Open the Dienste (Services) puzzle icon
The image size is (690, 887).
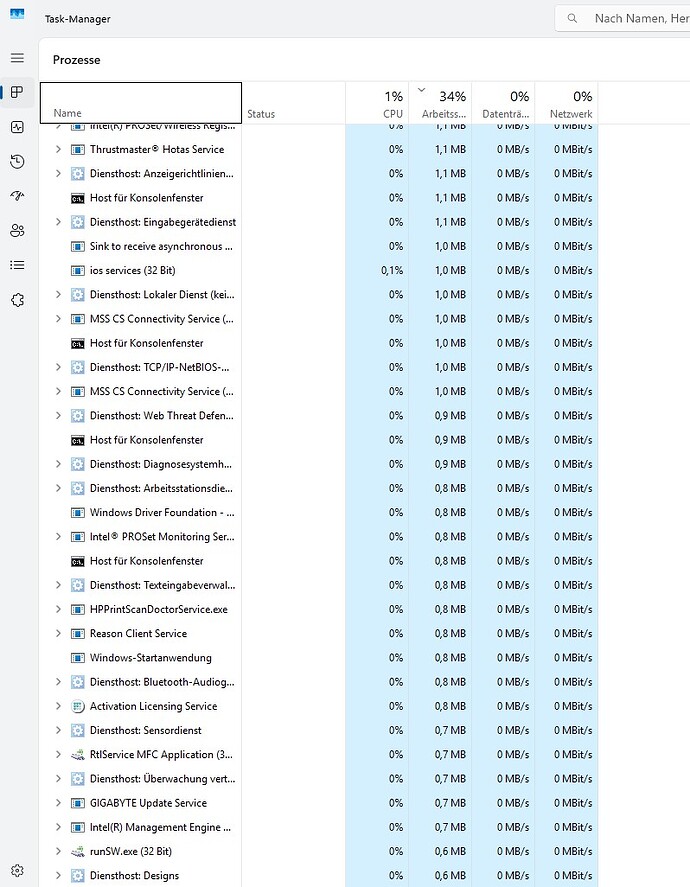coord(17,300)
